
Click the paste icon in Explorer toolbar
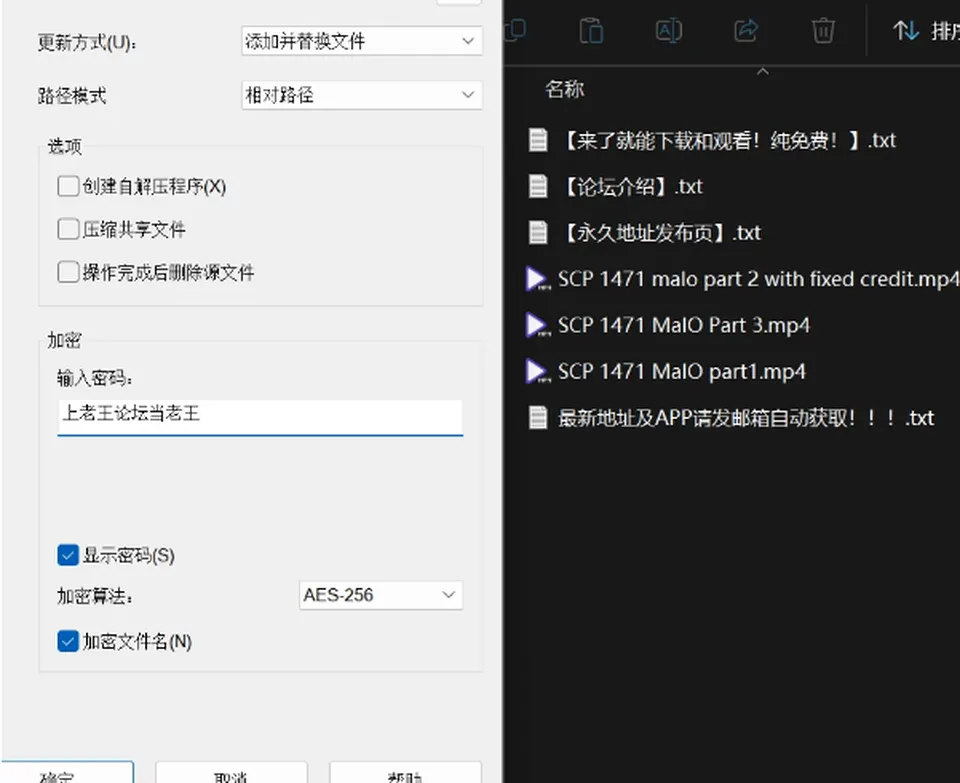[x=591, y=30]
